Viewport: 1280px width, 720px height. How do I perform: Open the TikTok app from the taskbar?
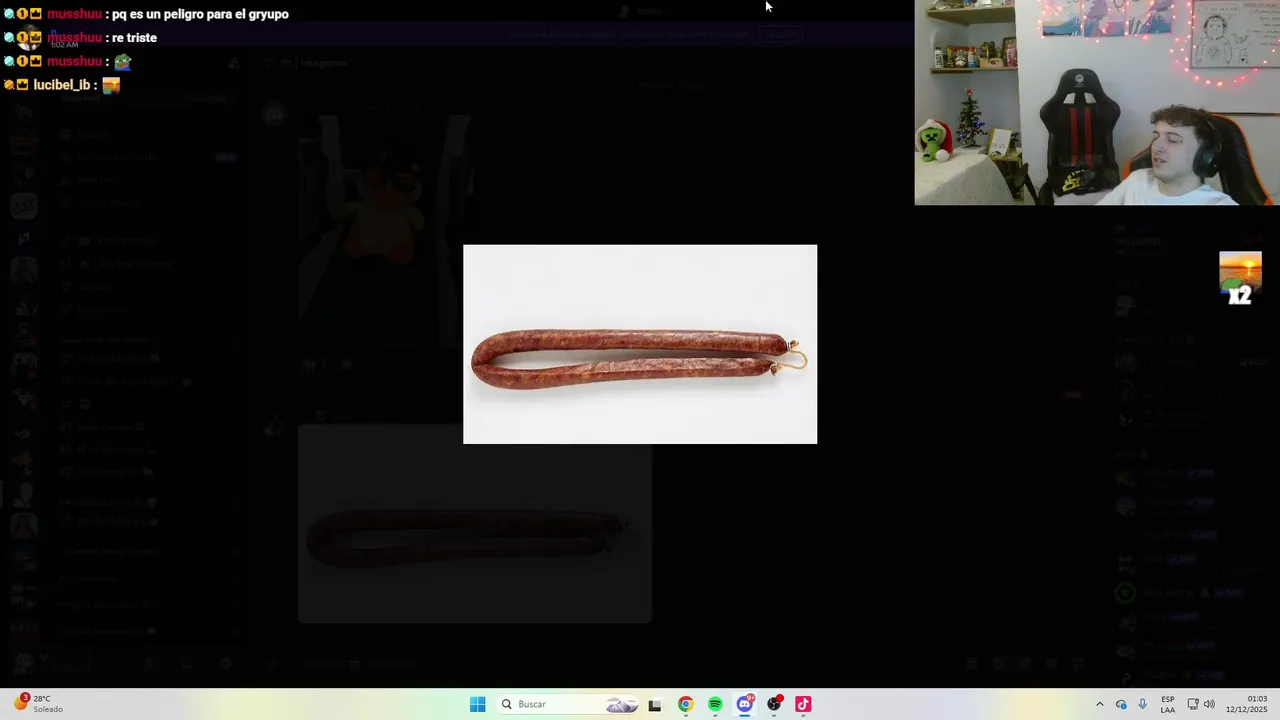tap(803, 704)
